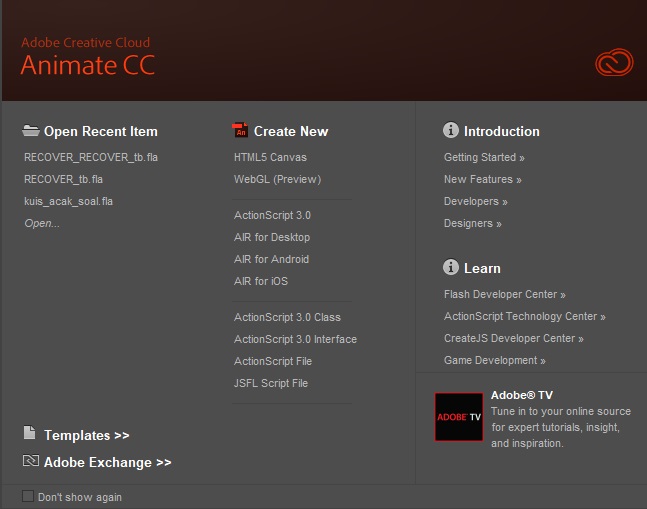Click the Create New heading
This screenshot has height=509, width=647.
(291, 131)
